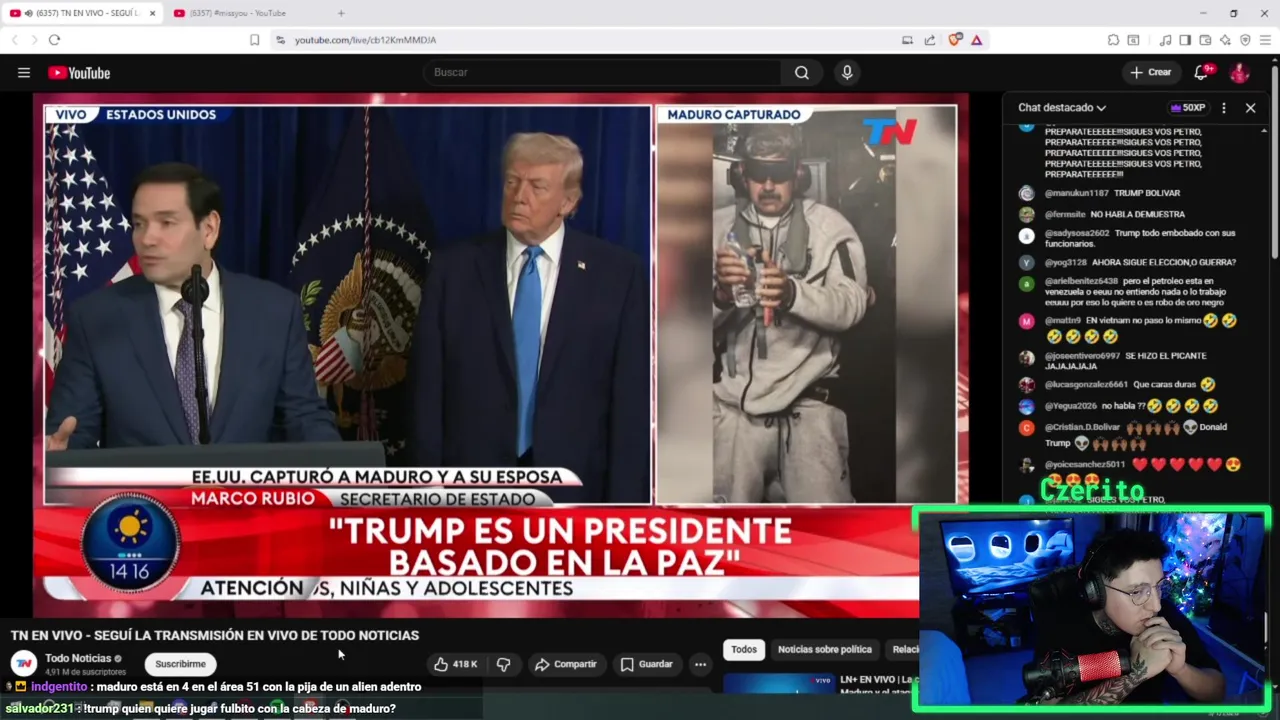This screenshot has width=1280, height=720.
Task: Click the Crear button
Action: click(x=1150, y=72)
